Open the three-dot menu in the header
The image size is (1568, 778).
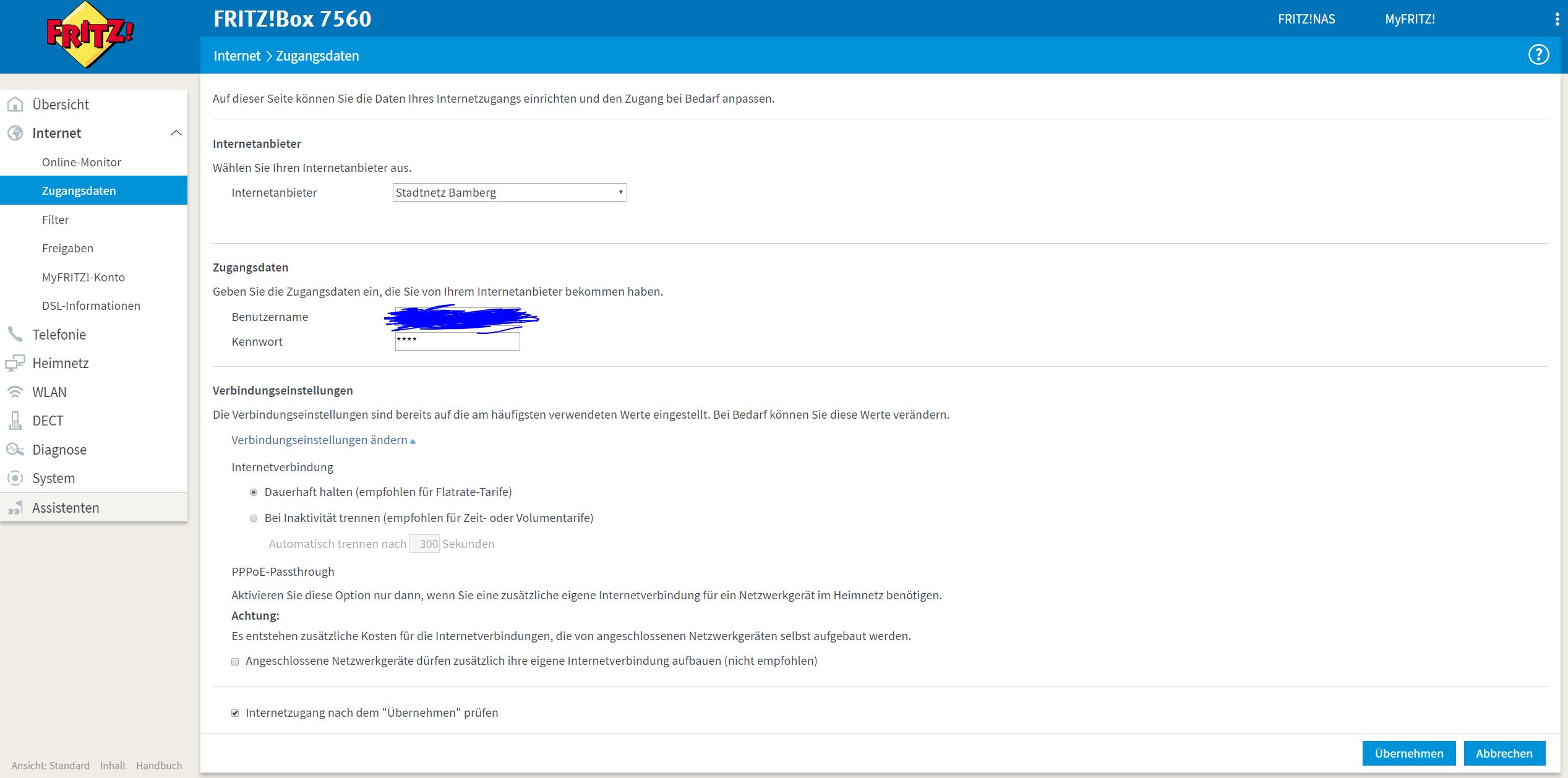pyautogui.click(x=1557, y=19)
